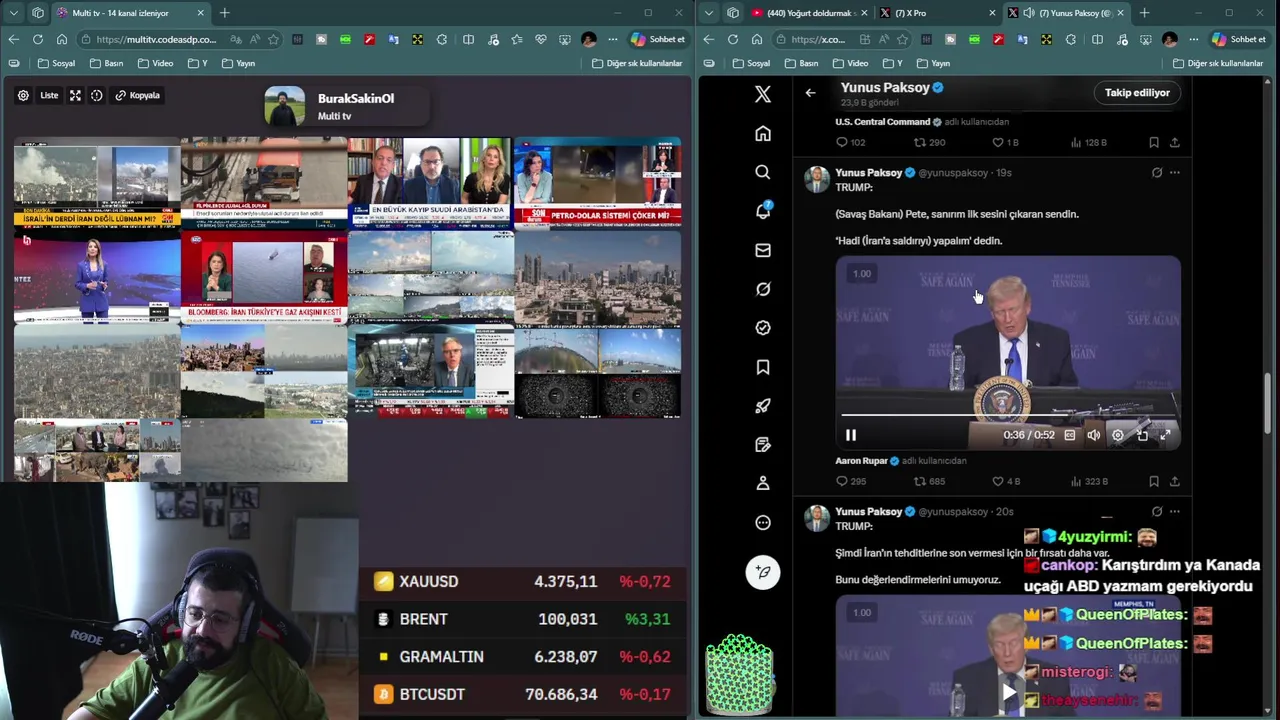Open More circle icon in X sidebar
This screenshot has height=720, width=1280.
[763, 522]
